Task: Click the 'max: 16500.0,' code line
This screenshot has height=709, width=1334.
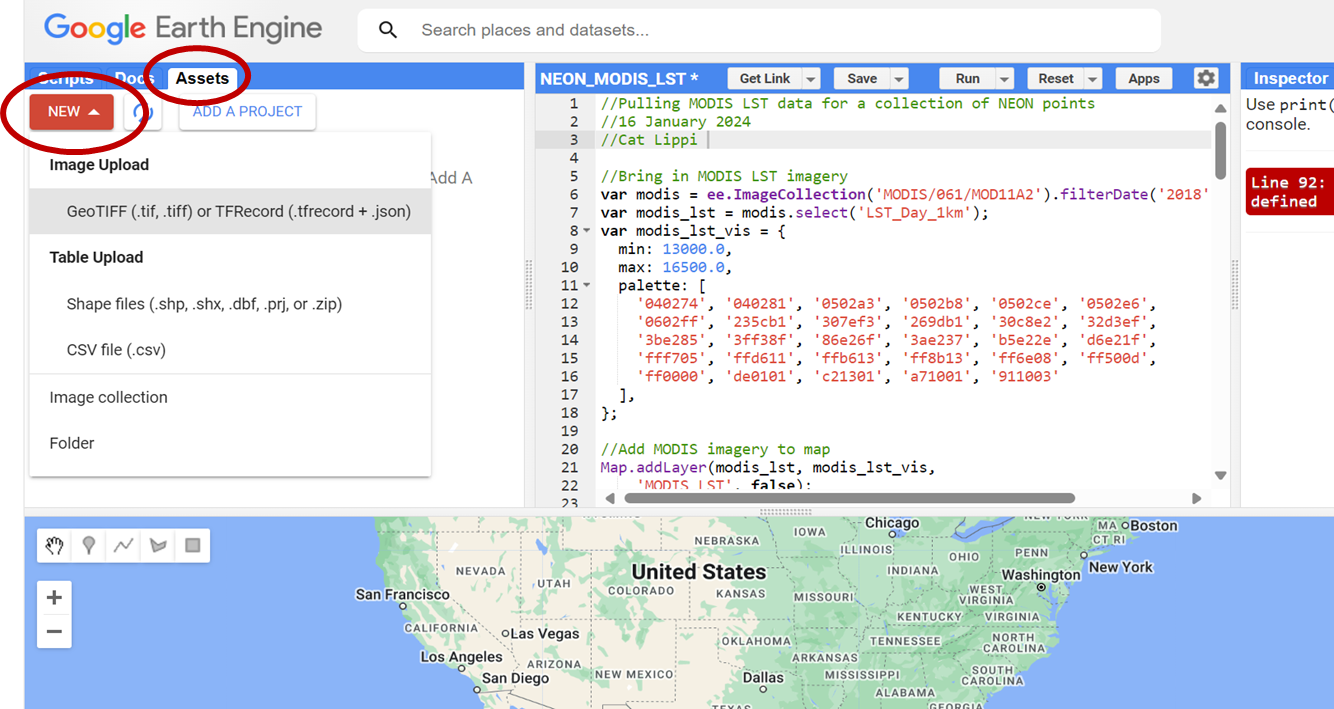Action: pyautogui.click(x=675, y=267)
